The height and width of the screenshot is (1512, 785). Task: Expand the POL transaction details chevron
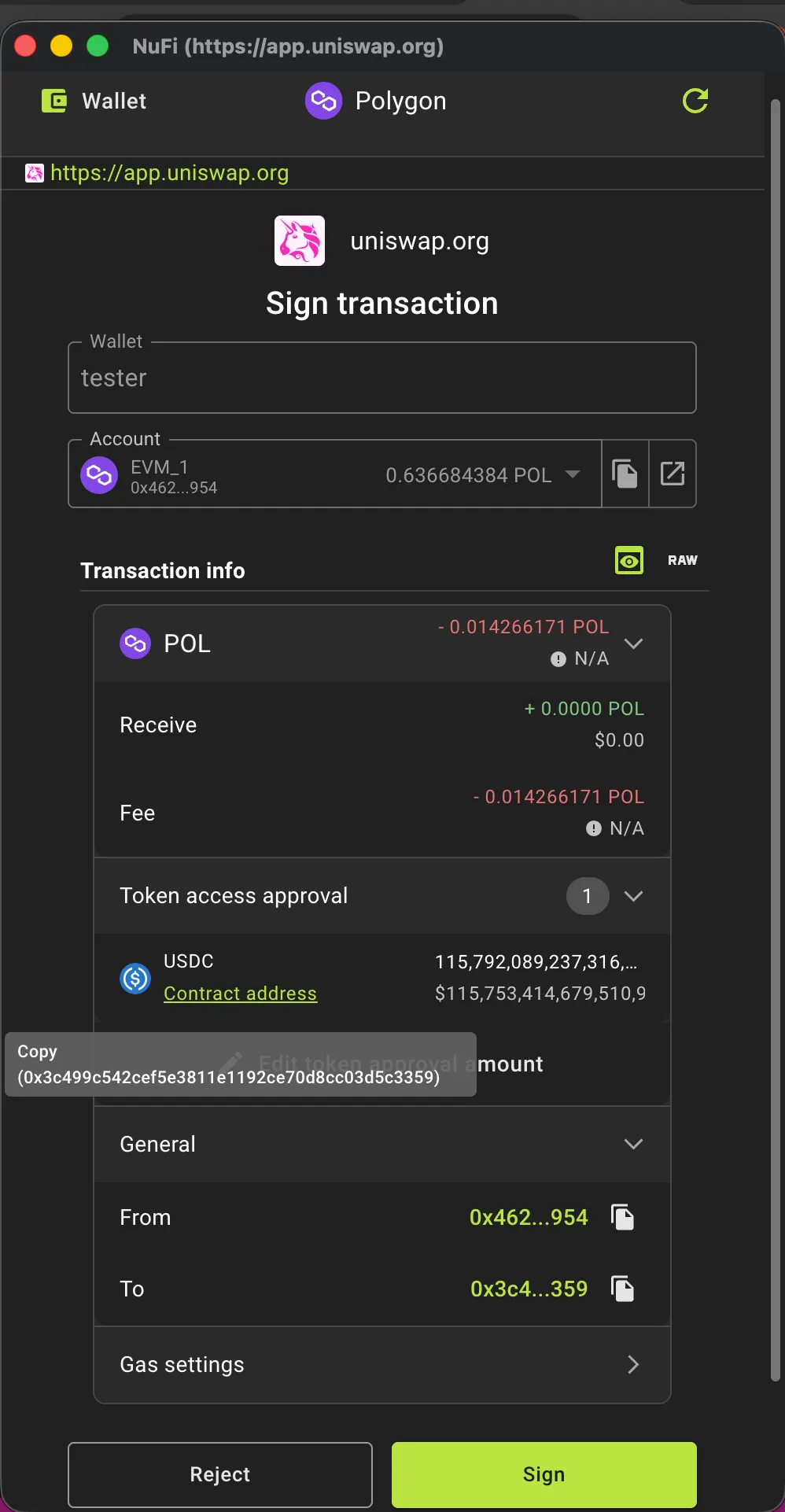pyautogui.click(x=634, y=643)
